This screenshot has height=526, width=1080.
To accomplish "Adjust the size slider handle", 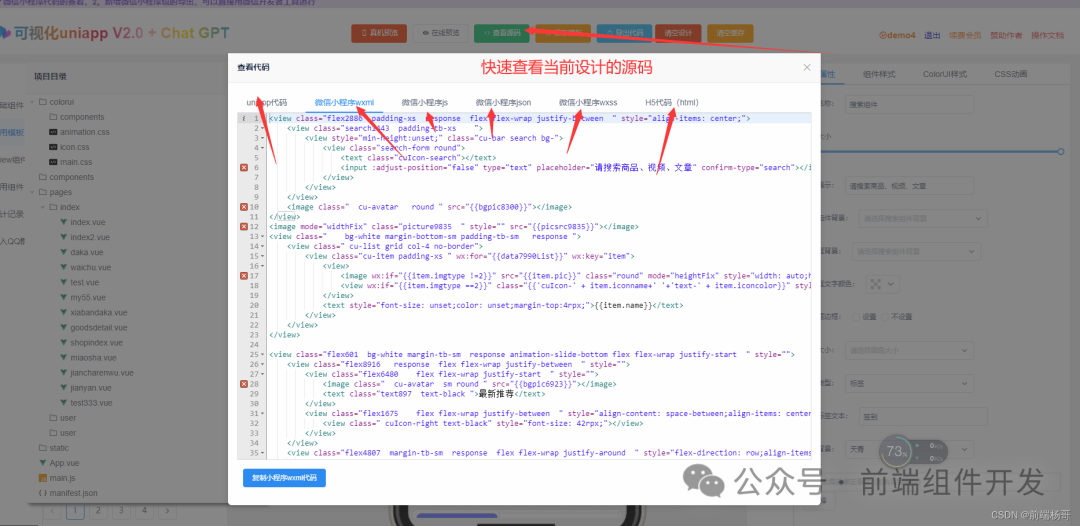I will pos(1061,151).
